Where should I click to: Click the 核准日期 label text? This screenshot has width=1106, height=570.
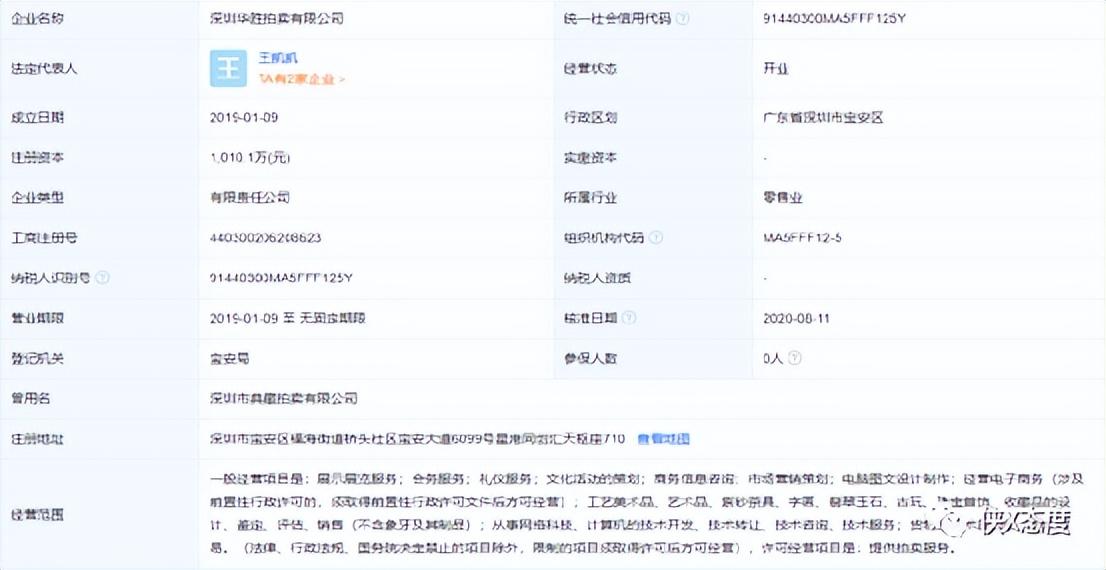point(590,318)
